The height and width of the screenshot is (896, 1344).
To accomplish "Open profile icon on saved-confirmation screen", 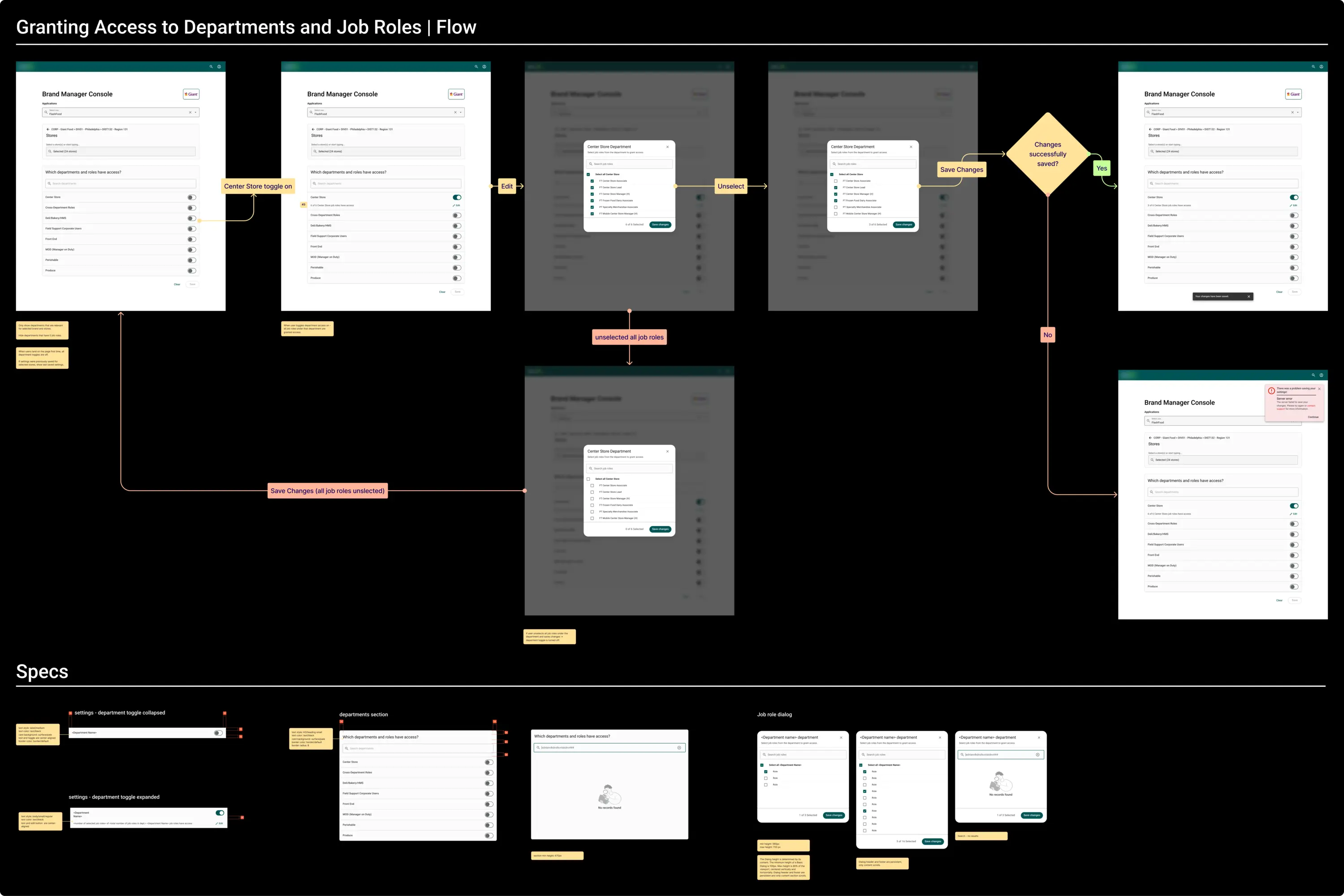I will [1321, 67].
